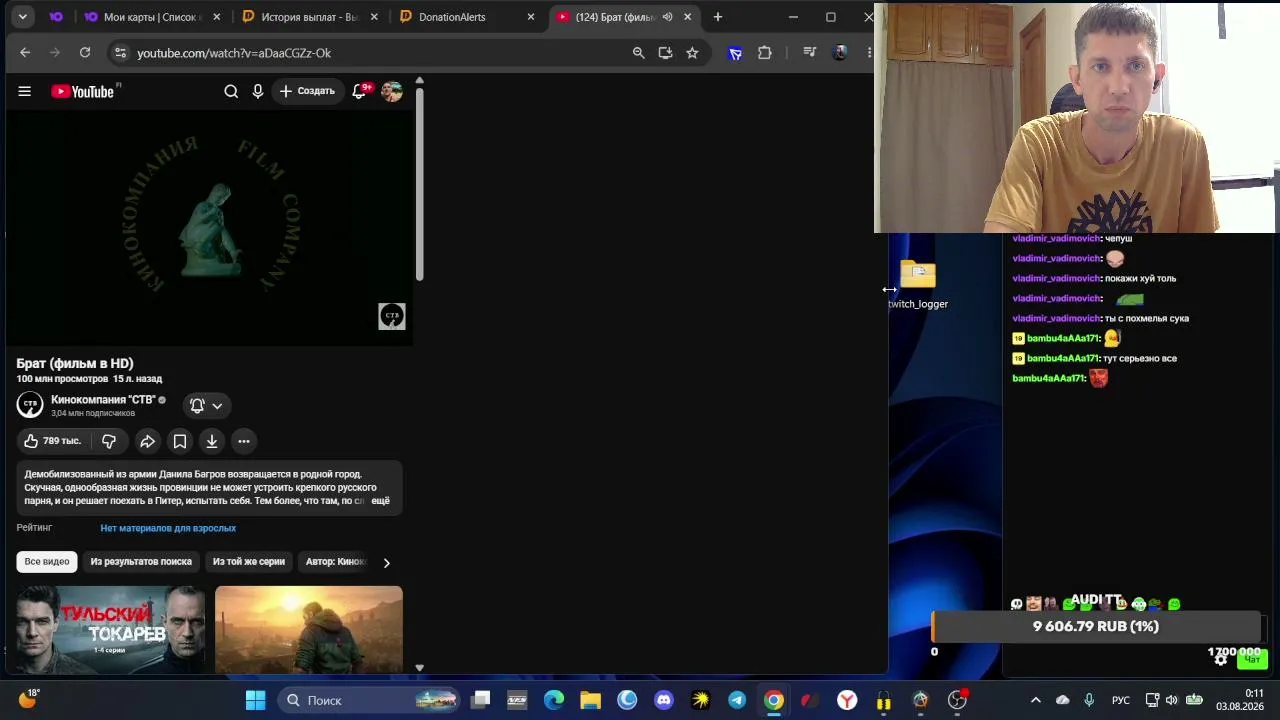This screenshot has width=1280, height=720.
Task: Go back in the Chrome browser
Action: (25, 53)
